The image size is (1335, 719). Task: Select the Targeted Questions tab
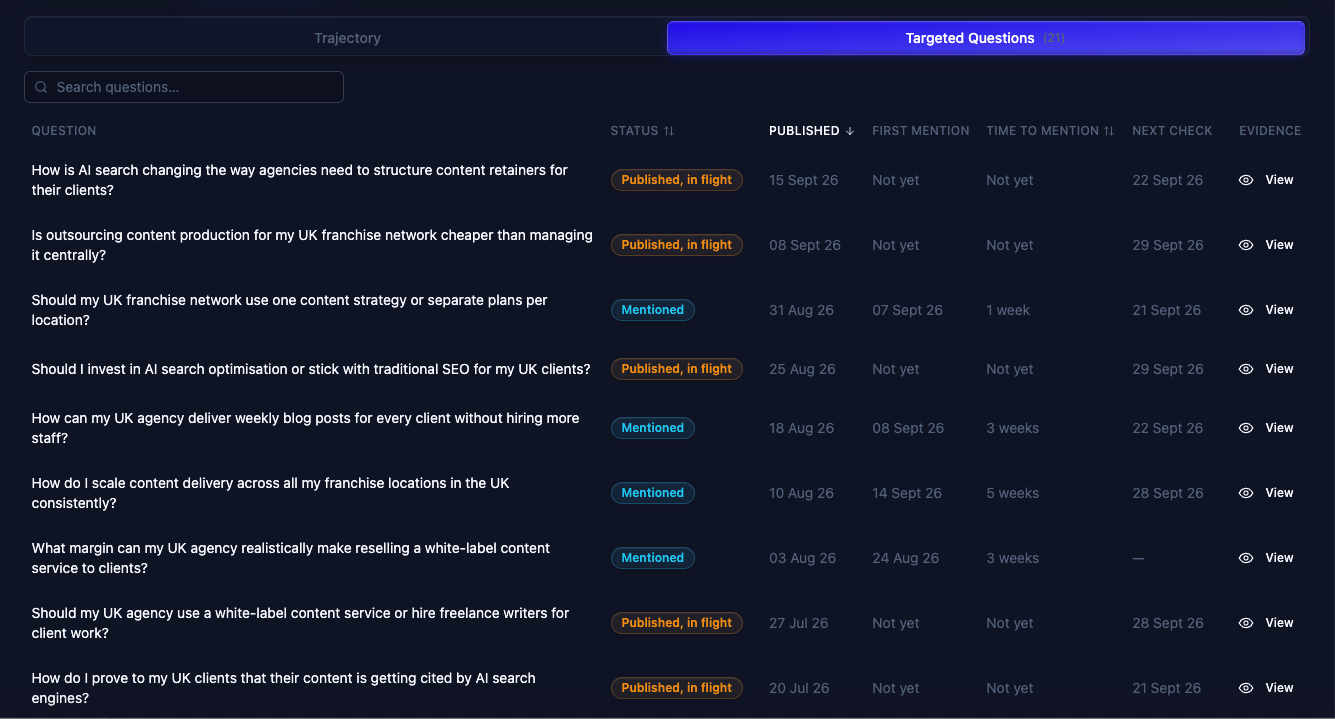point(986,38)
